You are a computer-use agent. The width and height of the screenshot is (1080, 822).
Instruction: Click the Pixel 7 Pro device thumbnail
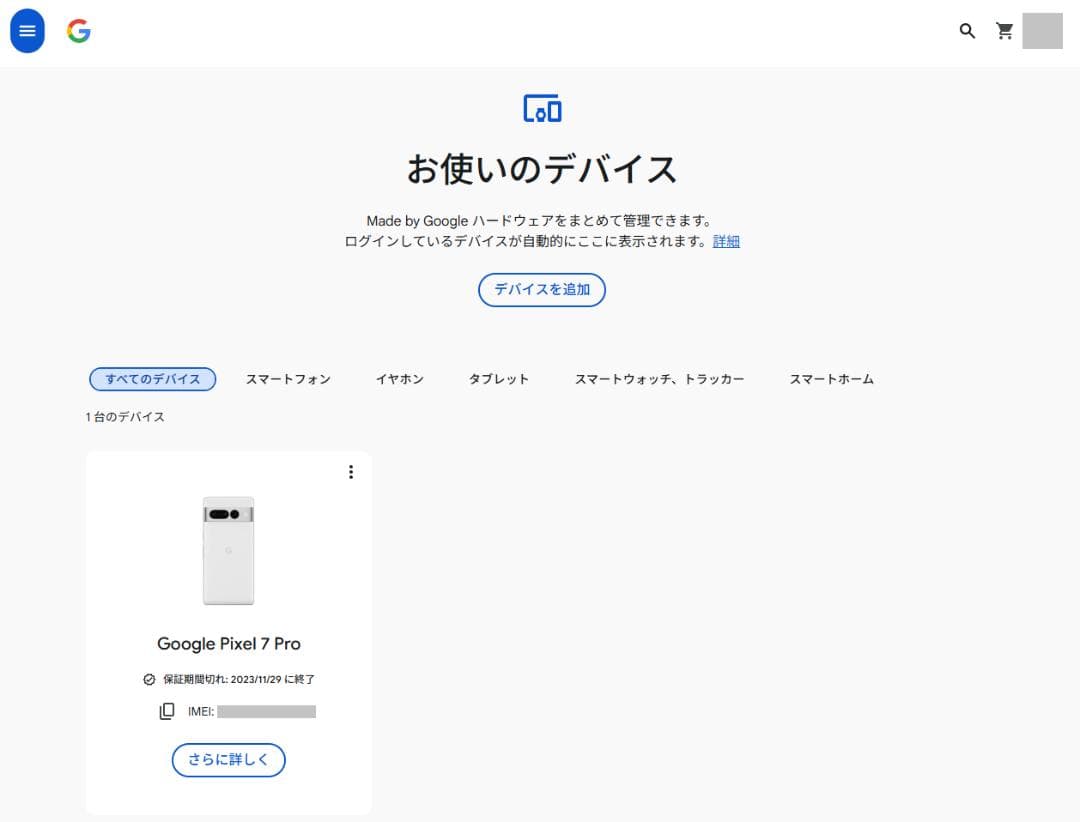coord(228,551)
